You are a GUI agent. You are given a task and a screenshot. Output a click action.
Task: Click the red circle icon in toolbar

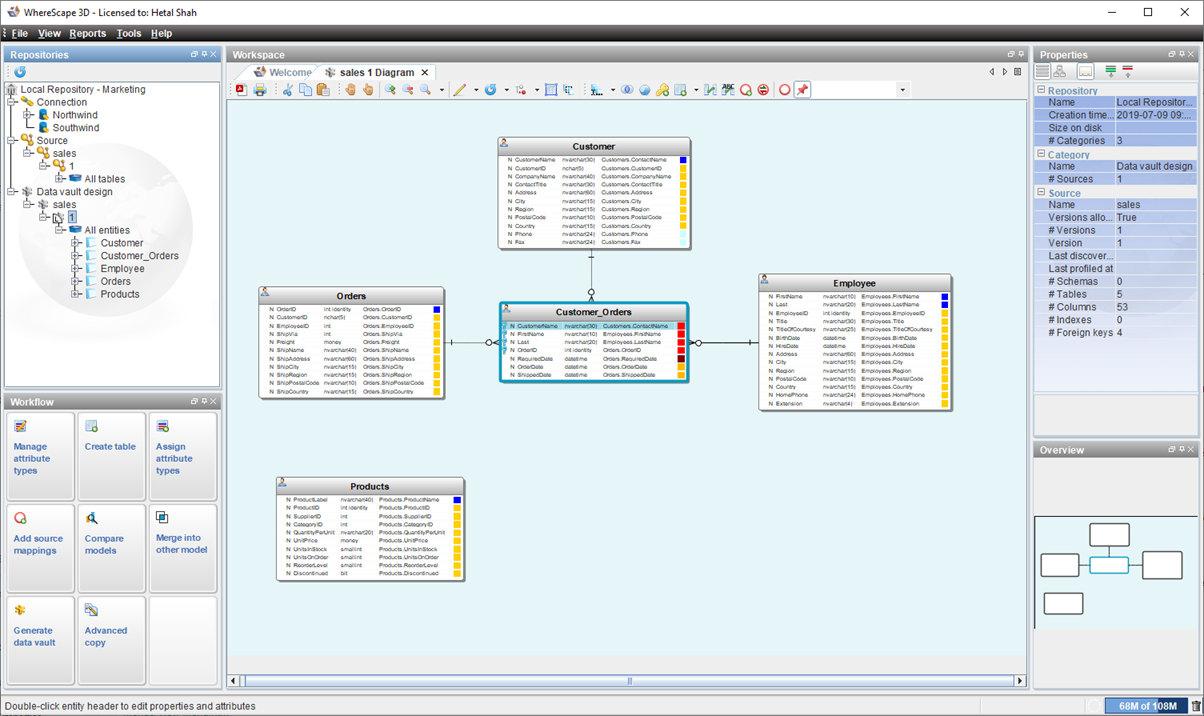pos(785,90)
